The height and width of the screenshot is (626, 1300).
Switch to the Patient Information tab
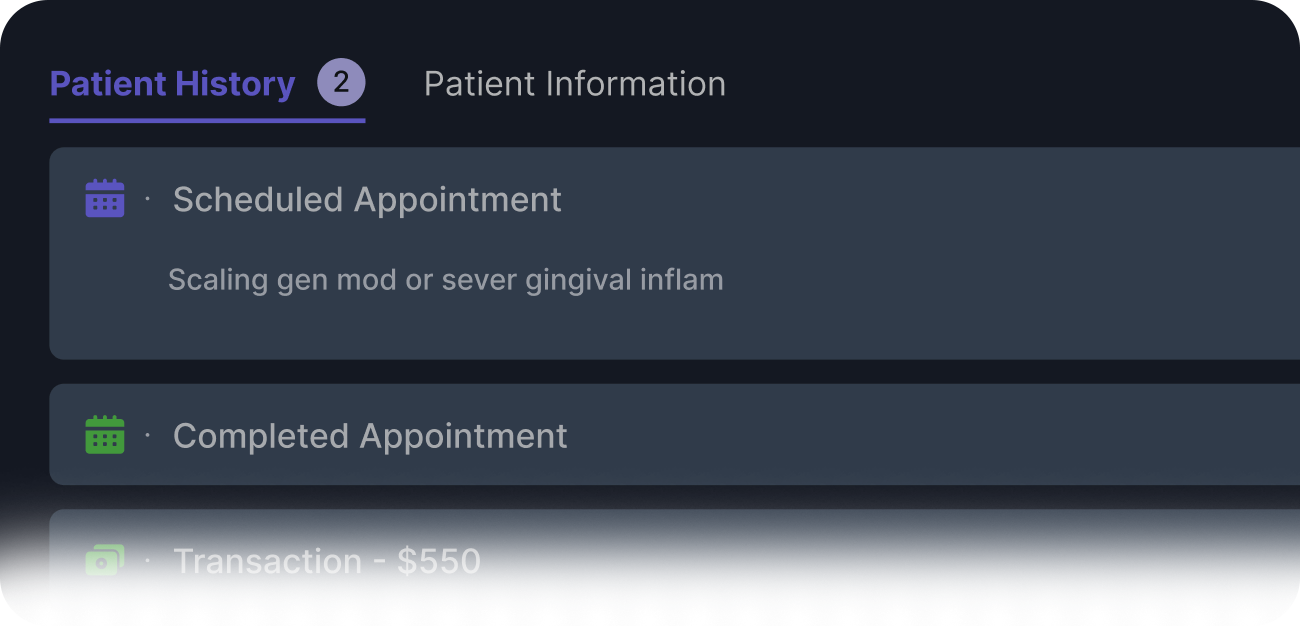[x=575, y=84]
